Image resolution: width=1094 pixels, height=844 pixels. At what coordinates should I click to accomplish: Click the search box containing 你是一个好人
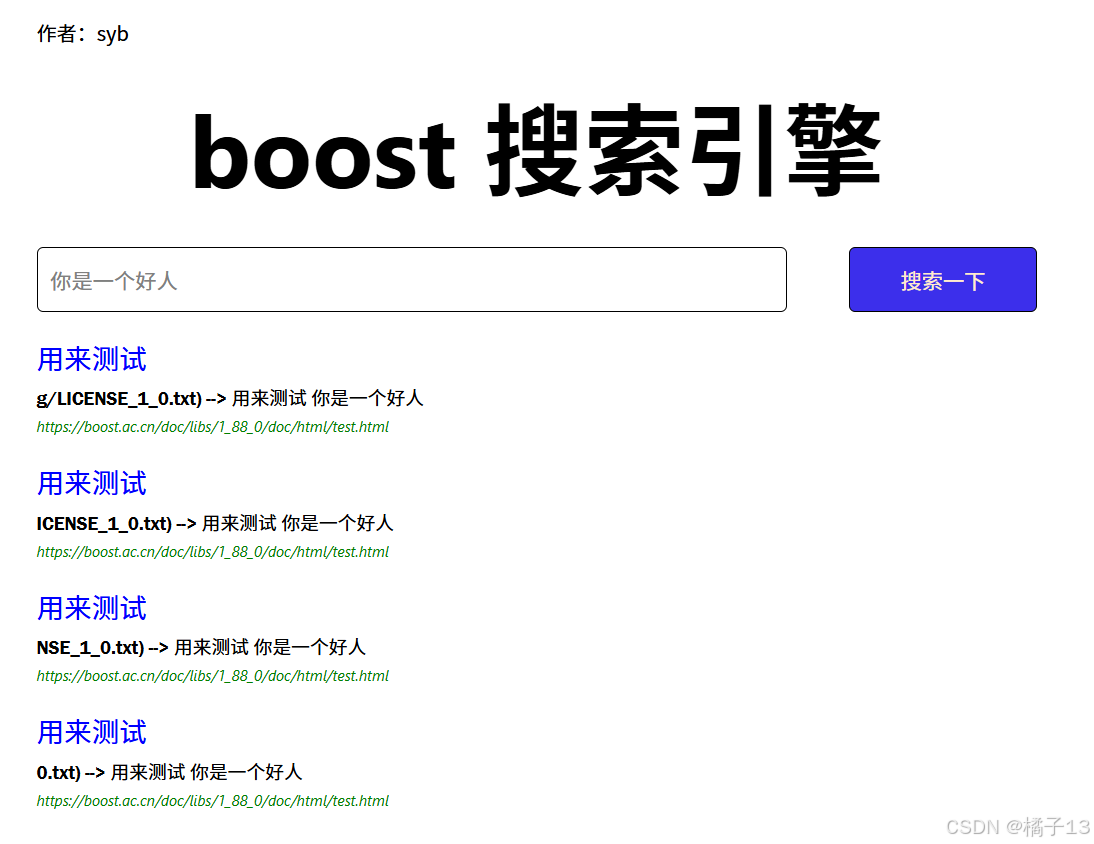[x=412, y=280]
